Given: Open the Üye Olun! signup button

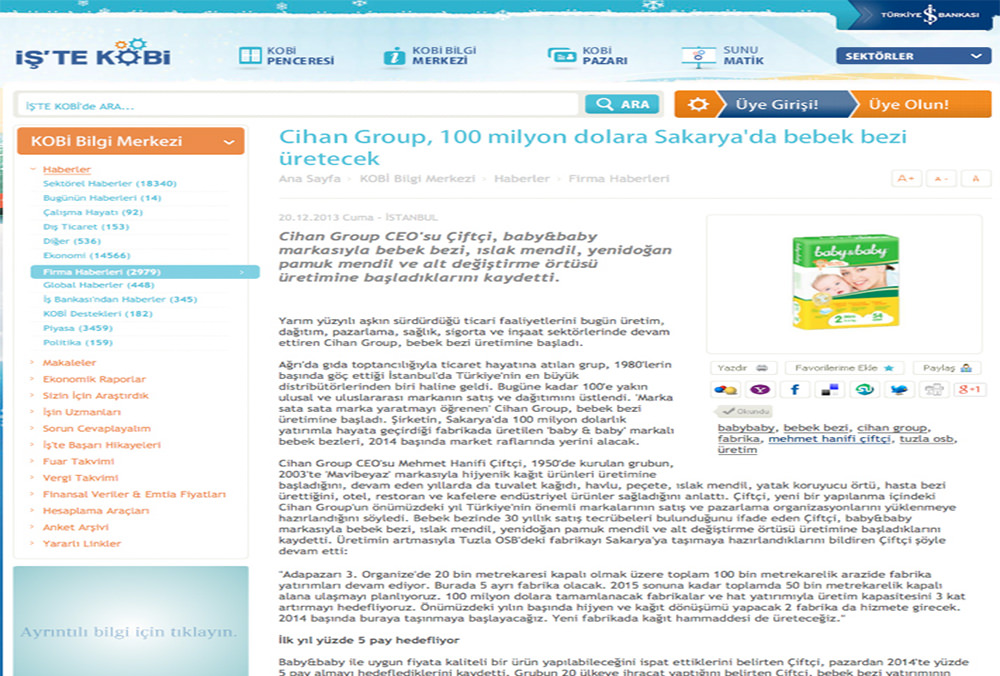Looking at the screenshot, I should pos(909,104).
